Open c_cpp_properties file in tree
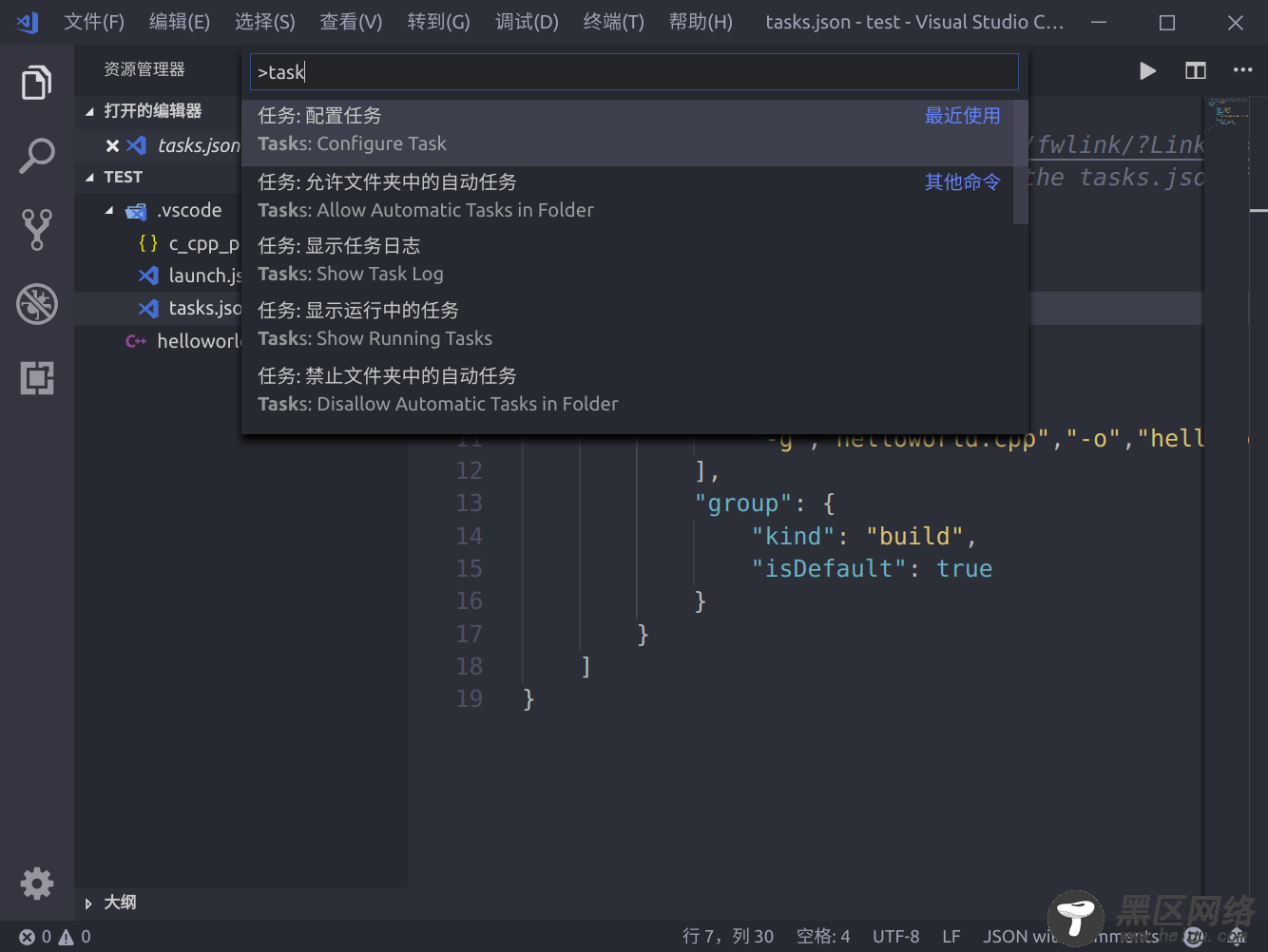The height and width of the screenshot is (952, 1268). click(x=203, y=244)
